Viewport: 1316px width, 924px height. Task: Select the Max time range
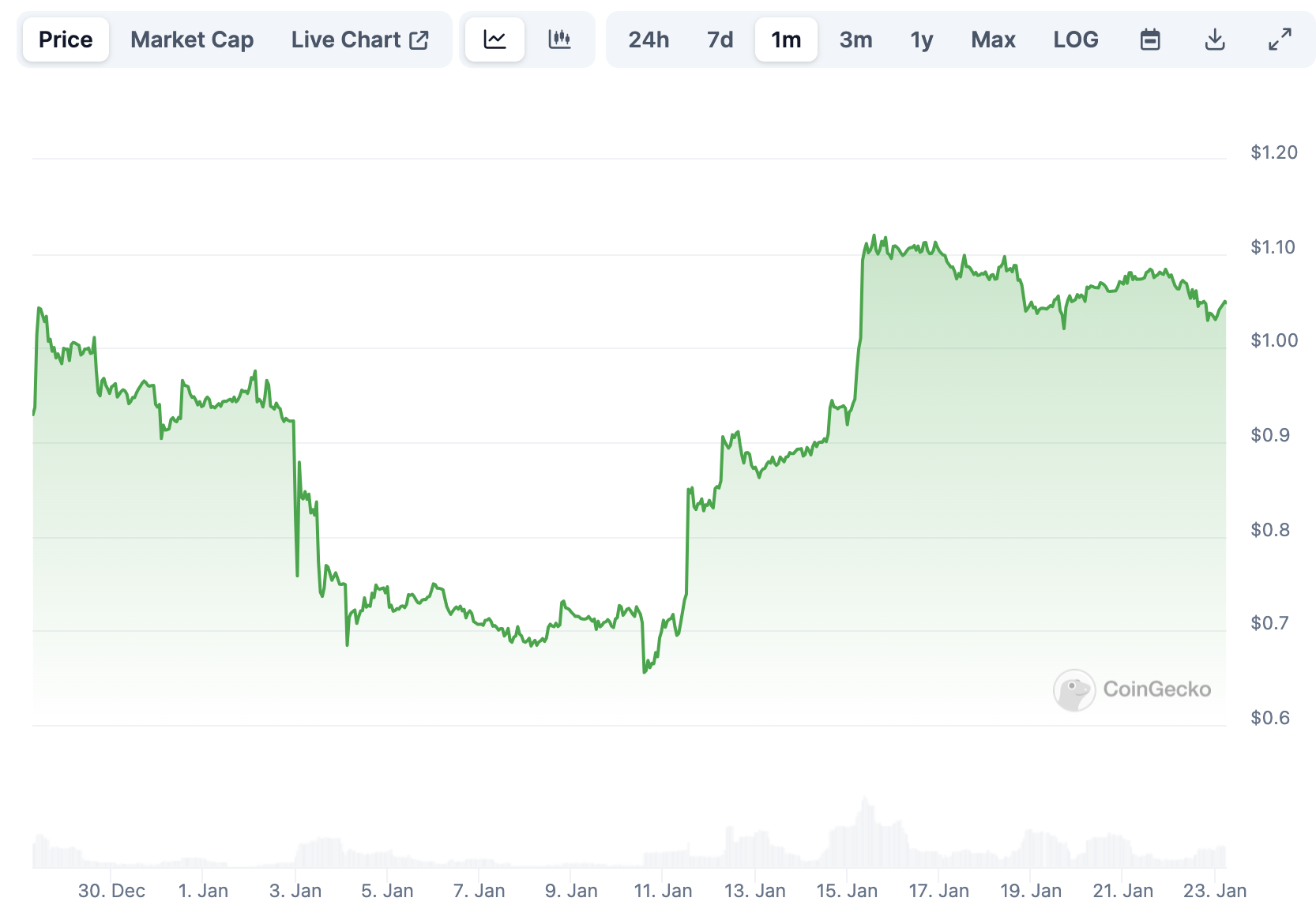point(993,39)
